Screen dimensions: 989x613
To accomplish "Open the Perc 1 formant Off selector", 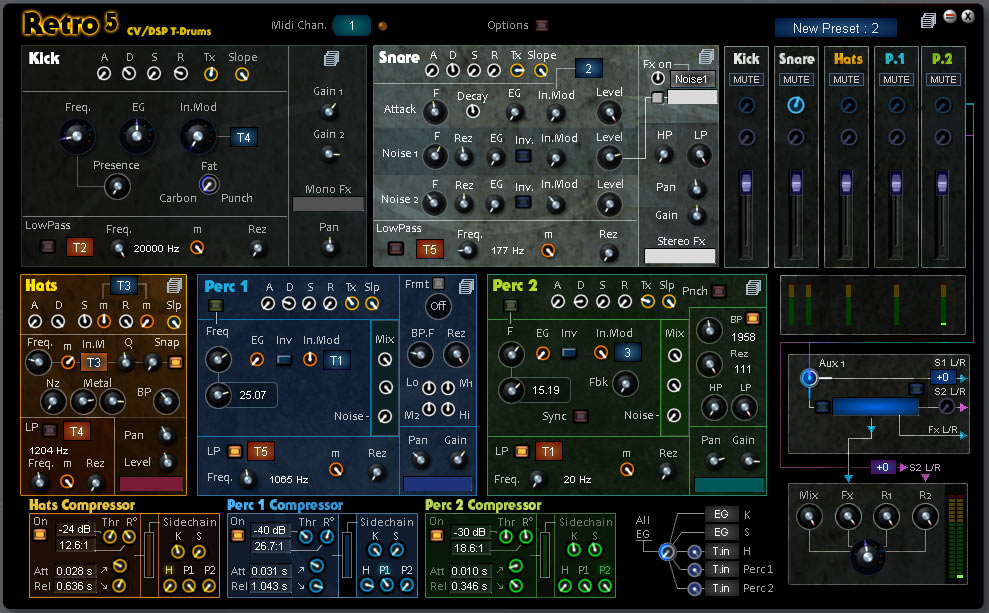I will 438,306.
